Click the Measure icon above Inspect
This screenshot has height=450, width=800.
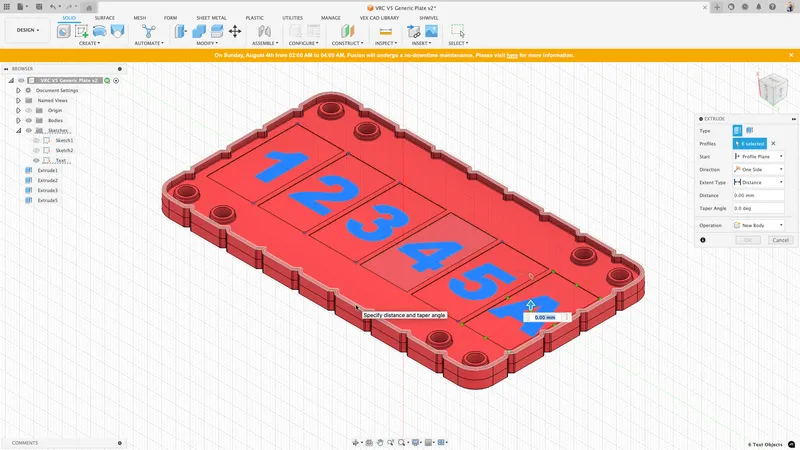pos(385,31)
